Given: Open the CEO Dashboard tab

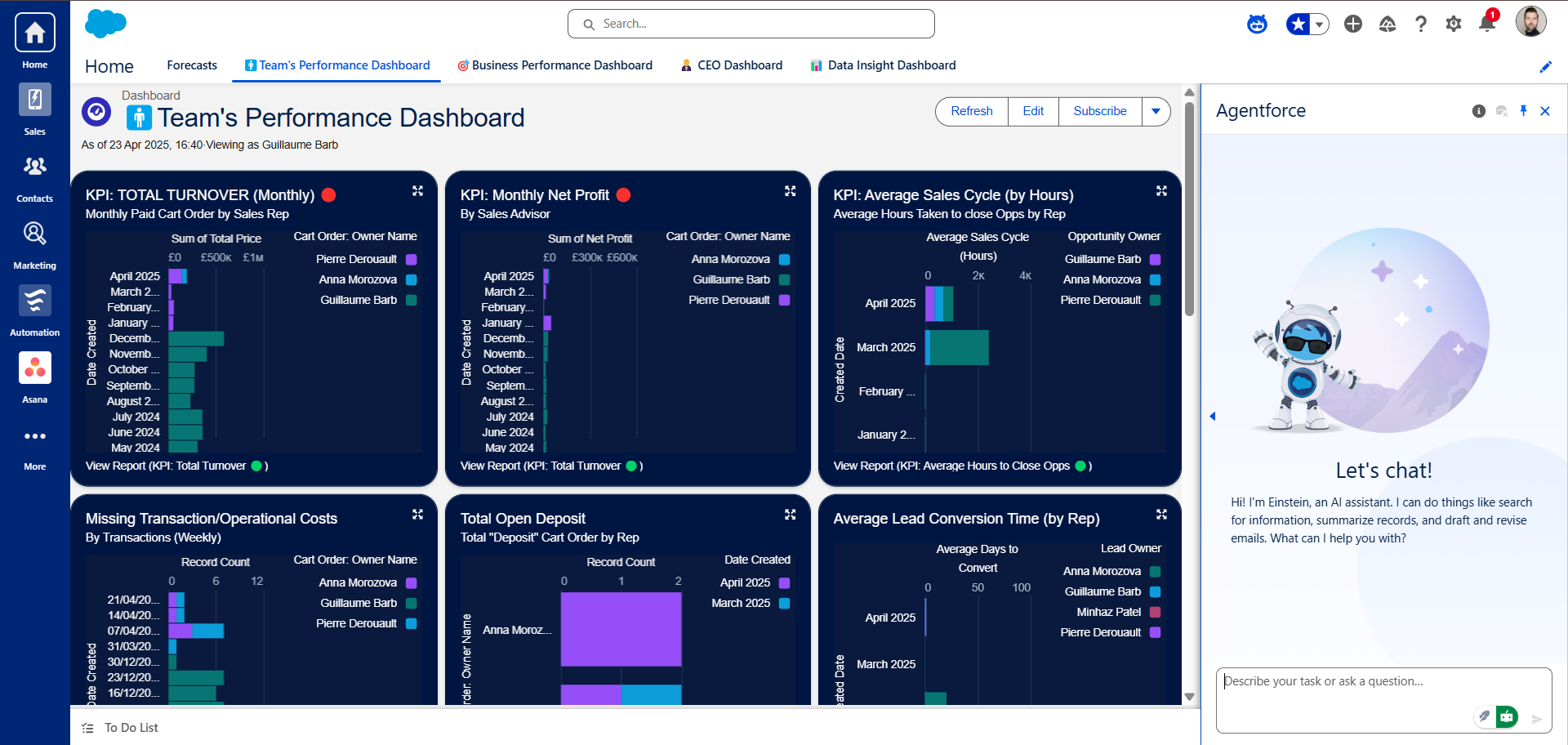Looking at the screenshot, I should [732, 65].
